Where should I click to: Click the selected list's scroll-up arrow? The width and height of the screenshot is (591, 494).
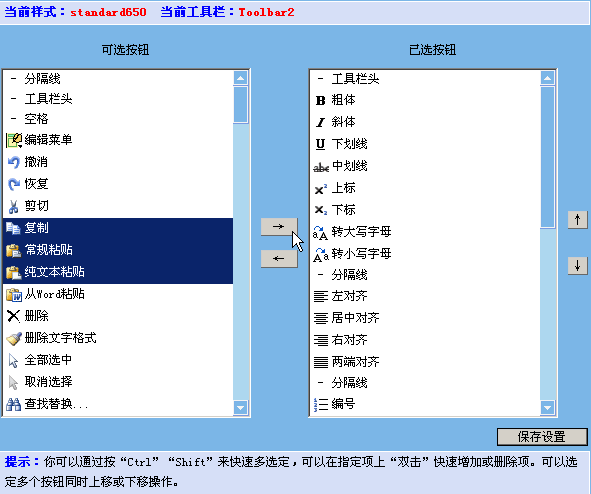coord(547,78)
